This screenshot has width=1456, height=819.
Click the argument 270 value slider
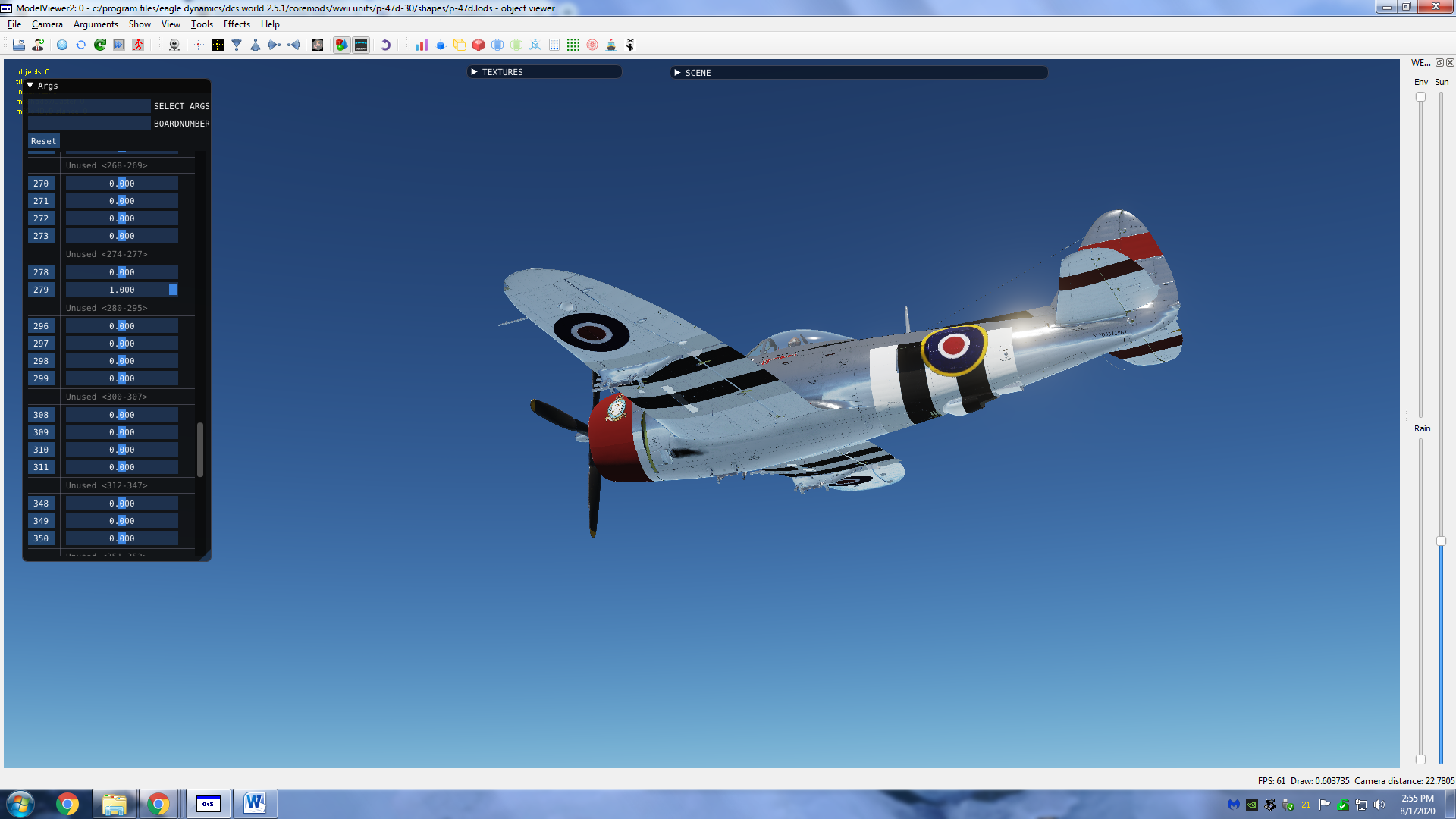pos(121,184)
